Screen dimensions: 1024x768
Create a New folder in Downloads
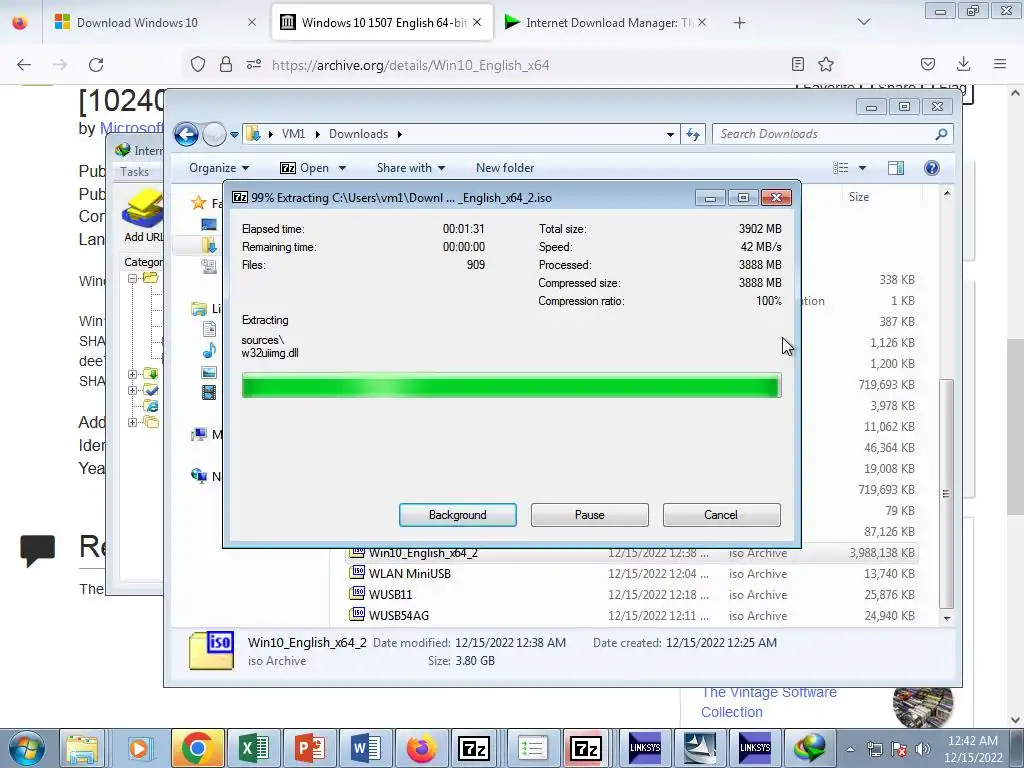click(x=505, y=168)
